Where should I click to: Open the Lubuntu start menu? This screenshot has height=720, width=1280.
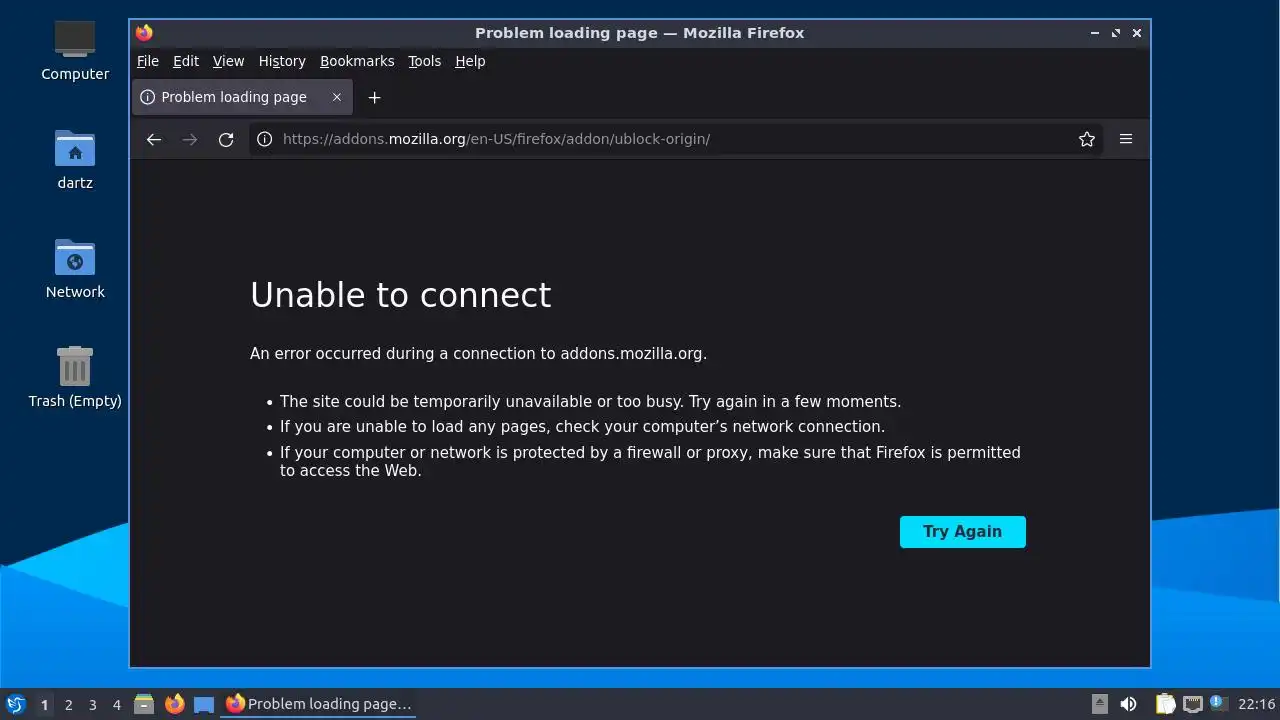16,704
